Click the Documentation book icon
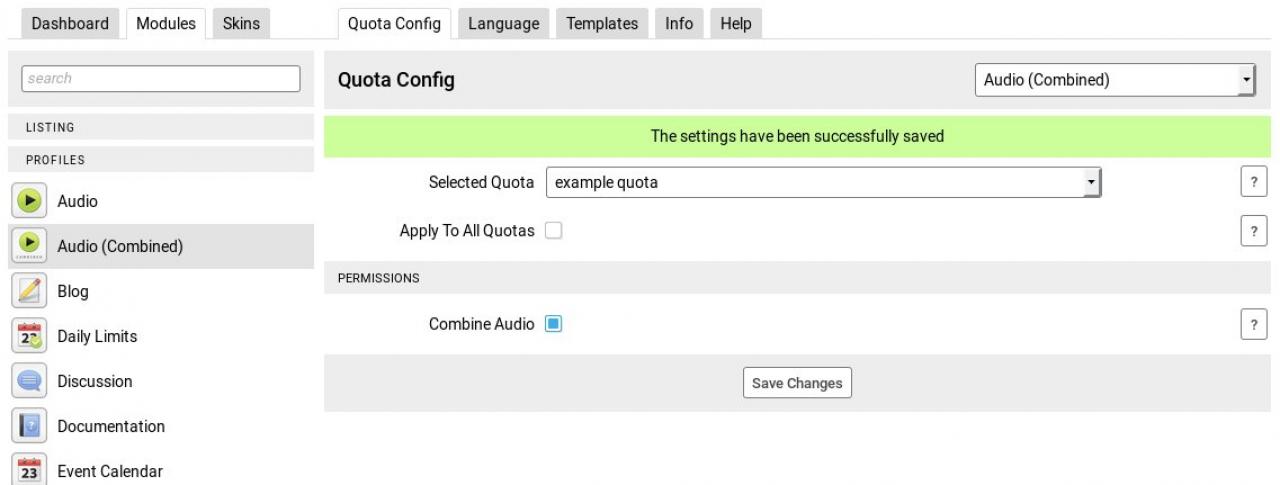1280x485 pixels. pos(30,426)
